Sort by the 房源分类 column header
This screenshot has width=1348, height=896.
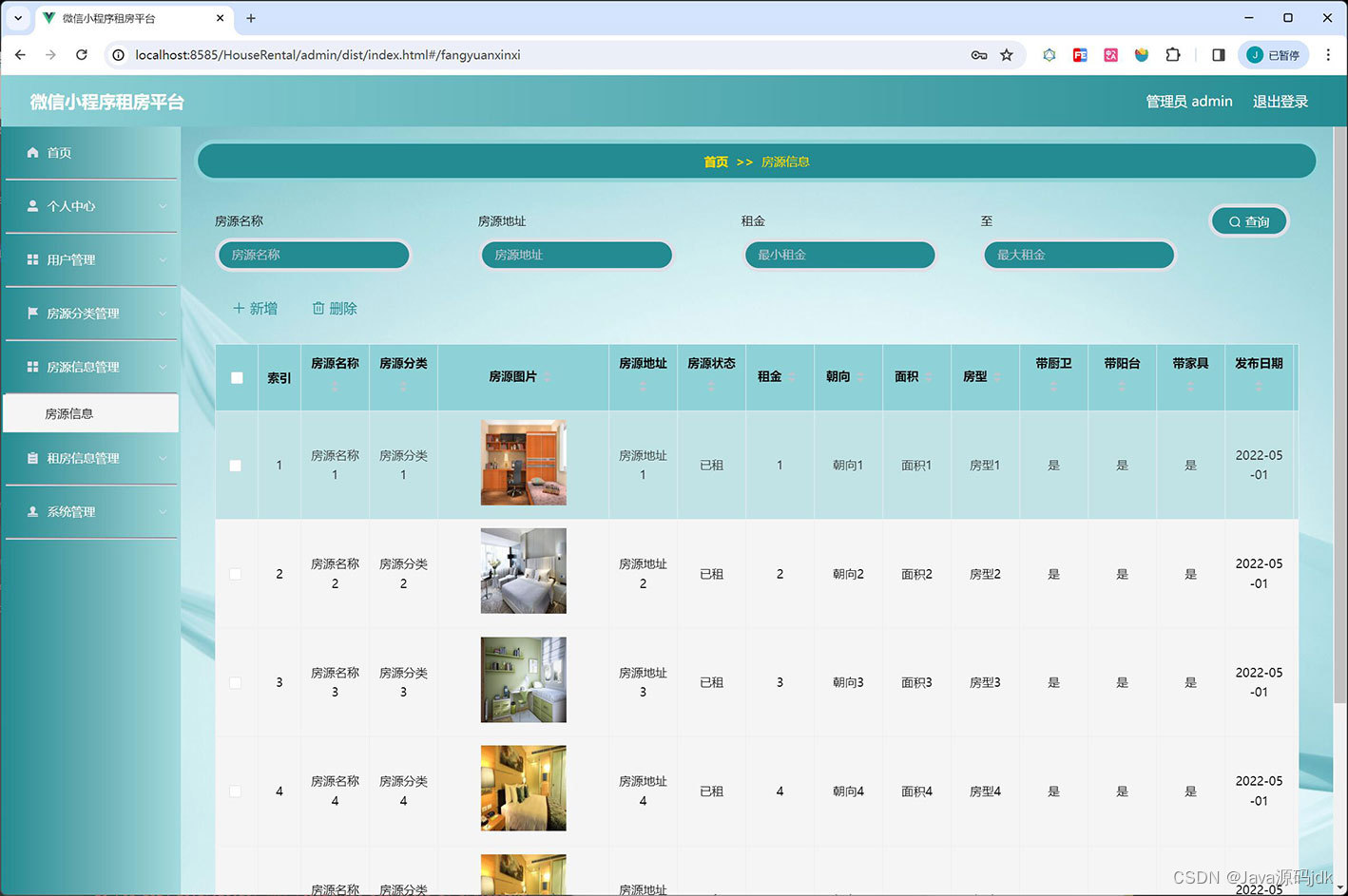pos(403,375)
